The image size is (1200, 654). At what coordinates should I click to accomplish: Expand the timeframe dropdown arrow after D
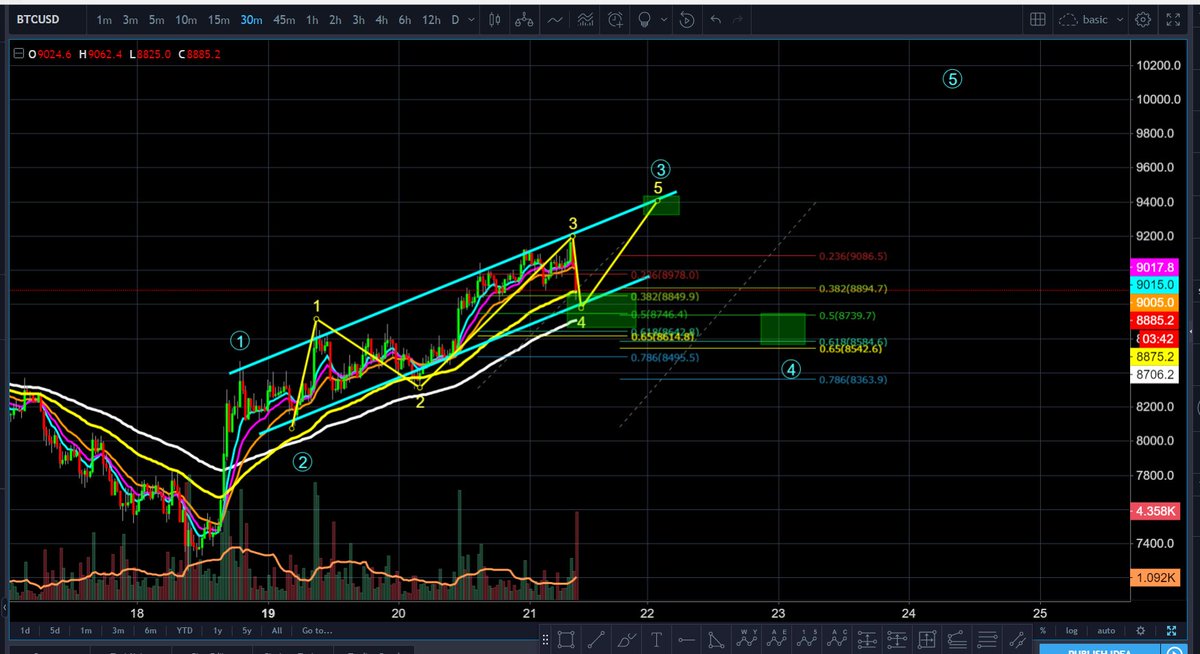(472, 20)
